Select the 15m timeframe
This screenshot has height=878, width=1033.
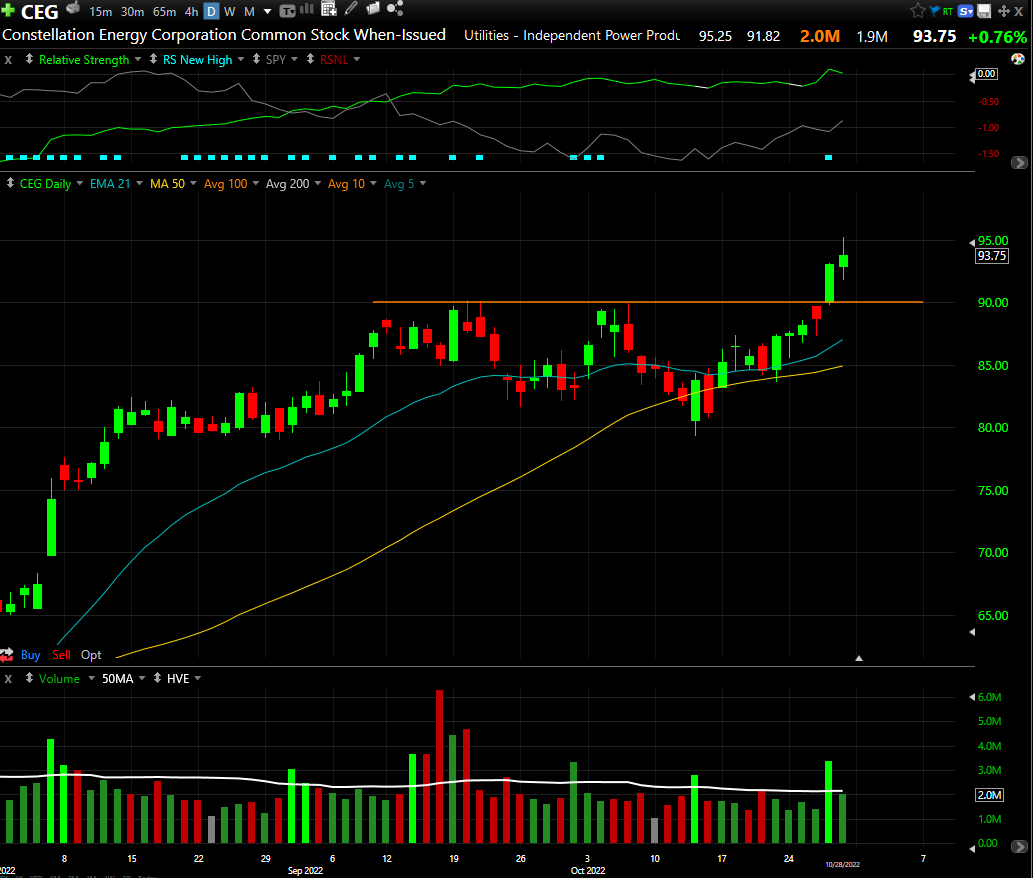(100, 12)
